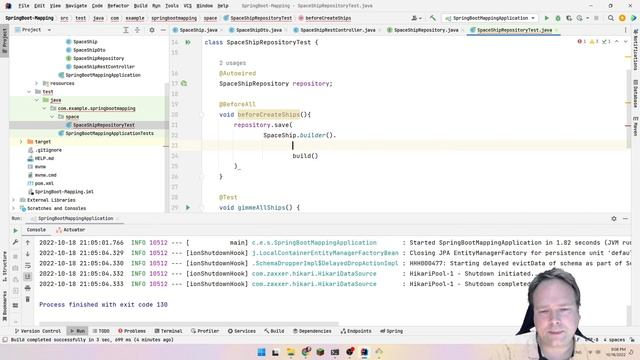This screenshot has height=360, width=640.
Task: Click the run gutter icon beside class declaration
Action: [188, 42]
